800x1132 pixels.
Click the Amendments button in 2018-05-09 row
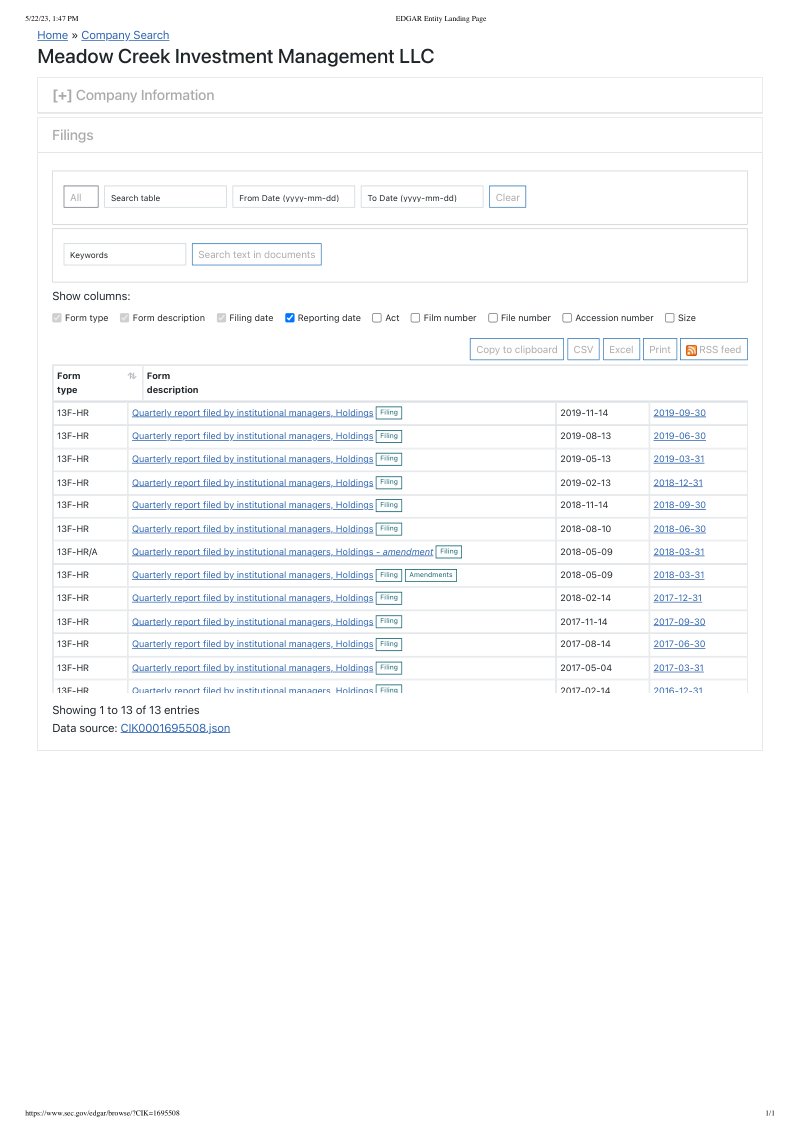click(431, 575)
